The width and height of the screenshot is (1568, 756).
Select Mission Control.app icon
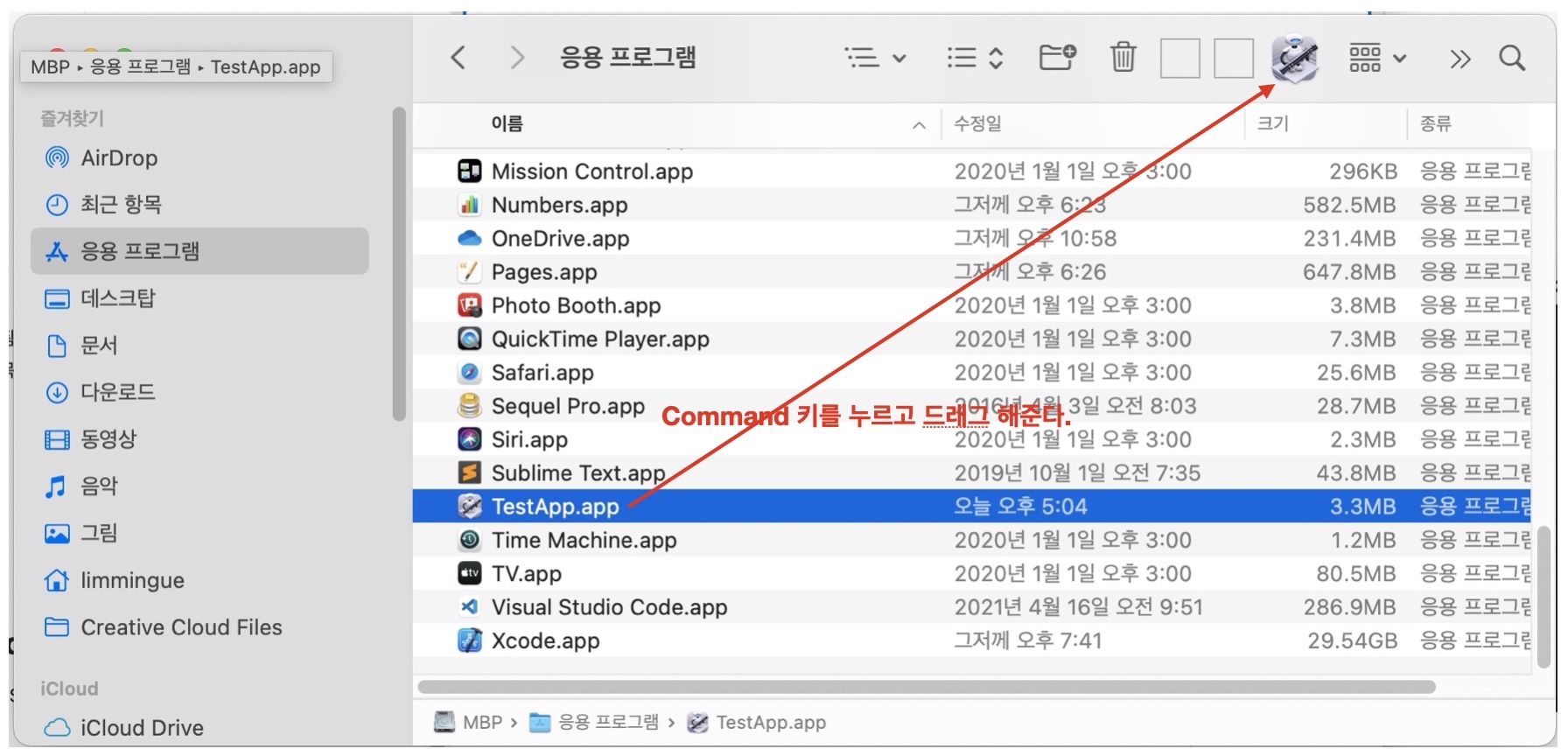[x=470, y=171]
